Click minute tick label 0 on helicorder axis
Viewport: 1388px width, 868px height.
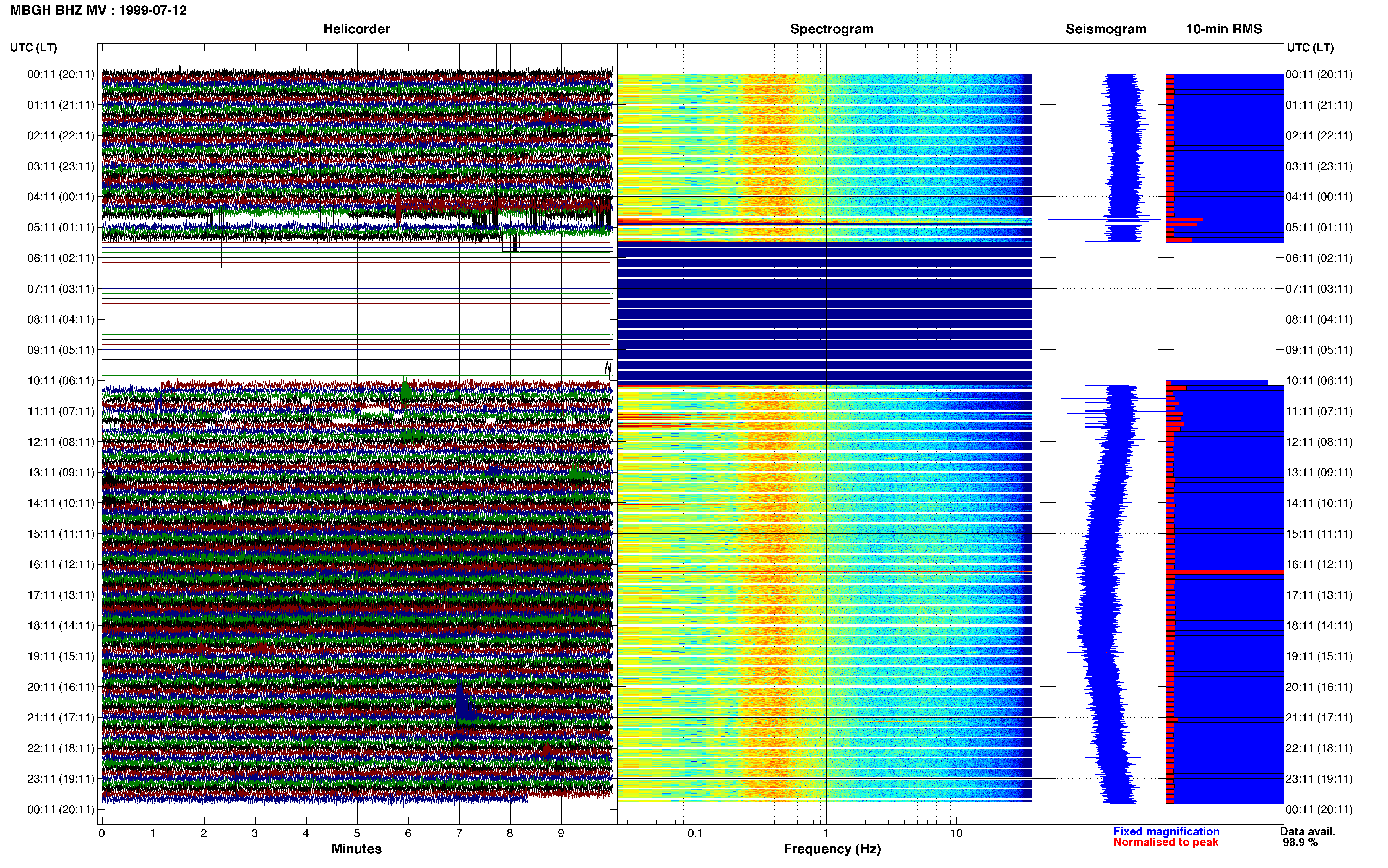tap(101, 833)
